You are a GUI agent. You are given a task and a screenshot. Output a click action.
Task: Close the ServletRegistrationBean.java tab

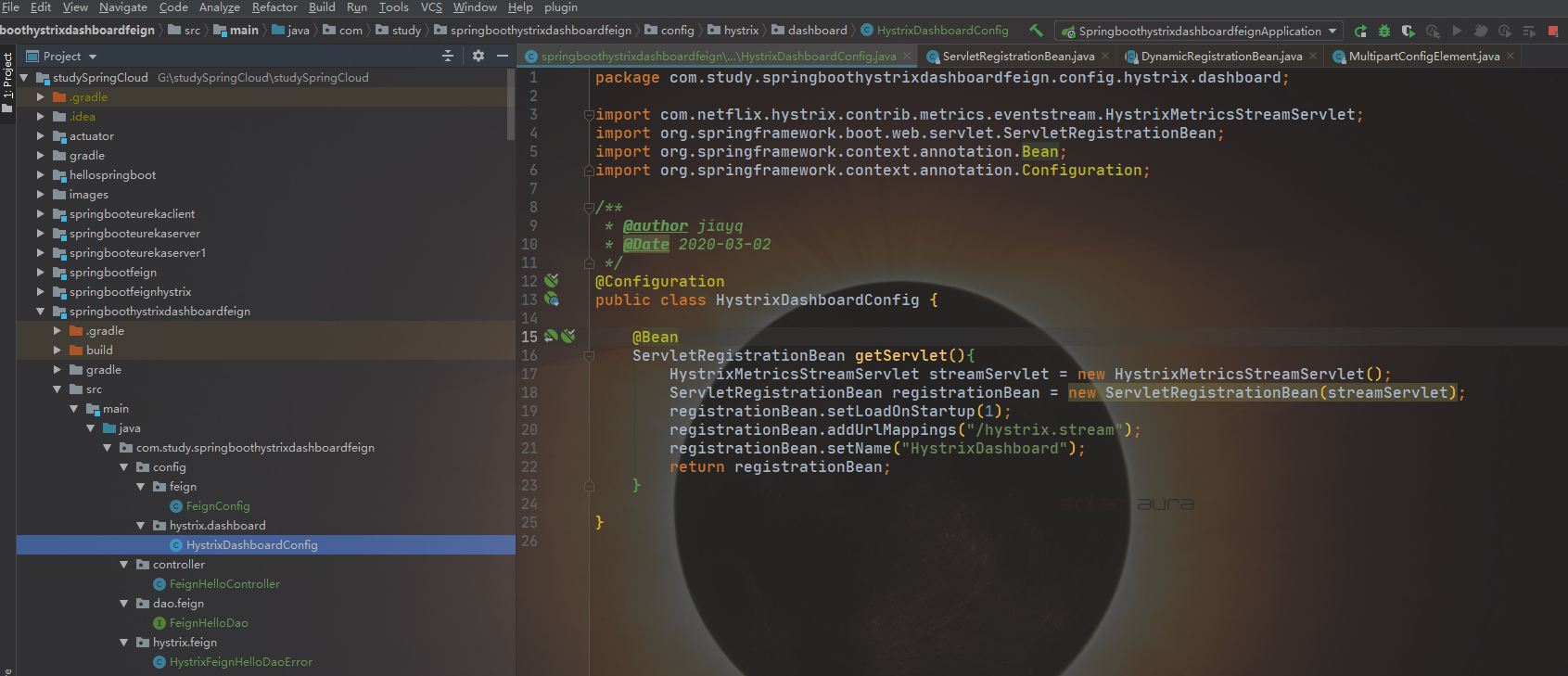point(1105,56)
